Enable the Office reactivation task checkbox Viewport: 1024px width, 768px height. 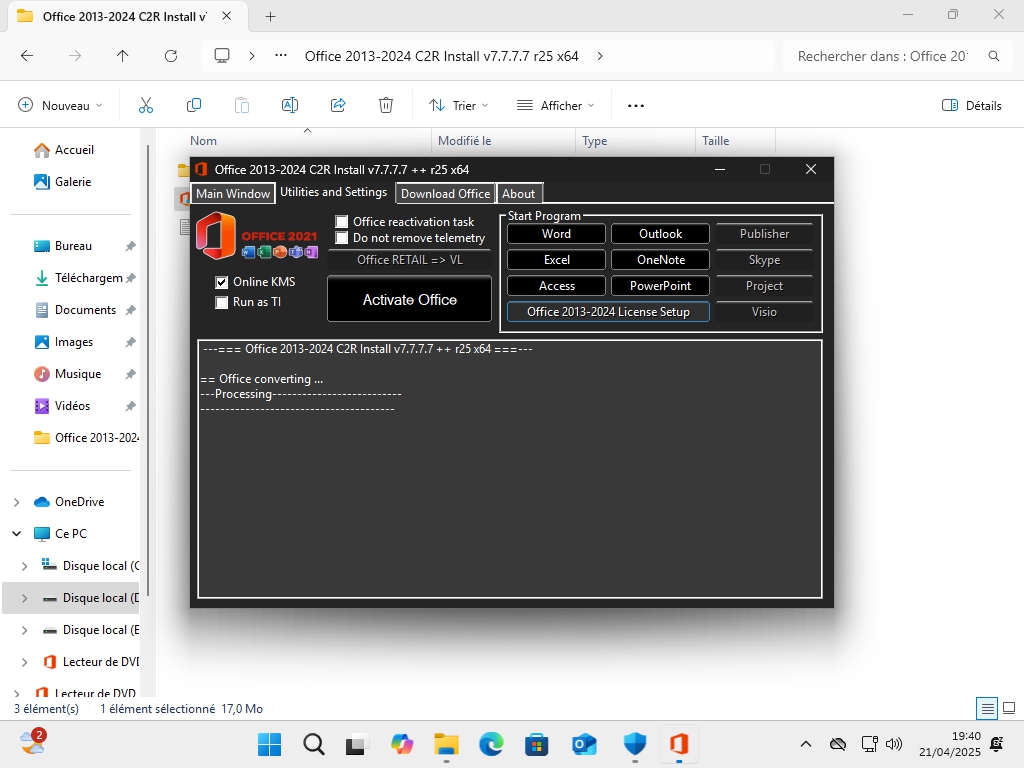[x=342, y=222]
